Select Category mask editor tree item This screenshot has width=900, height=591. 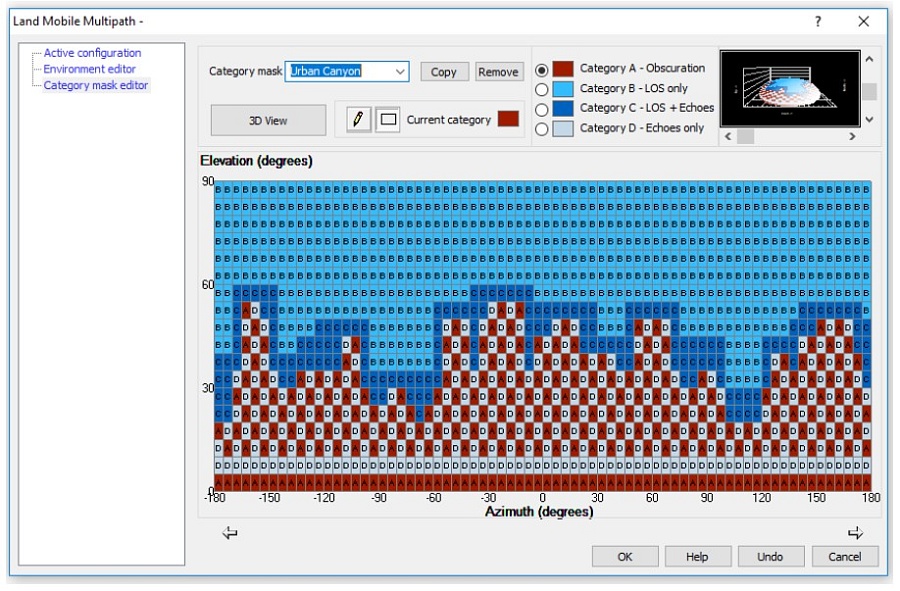click(95, 85)
